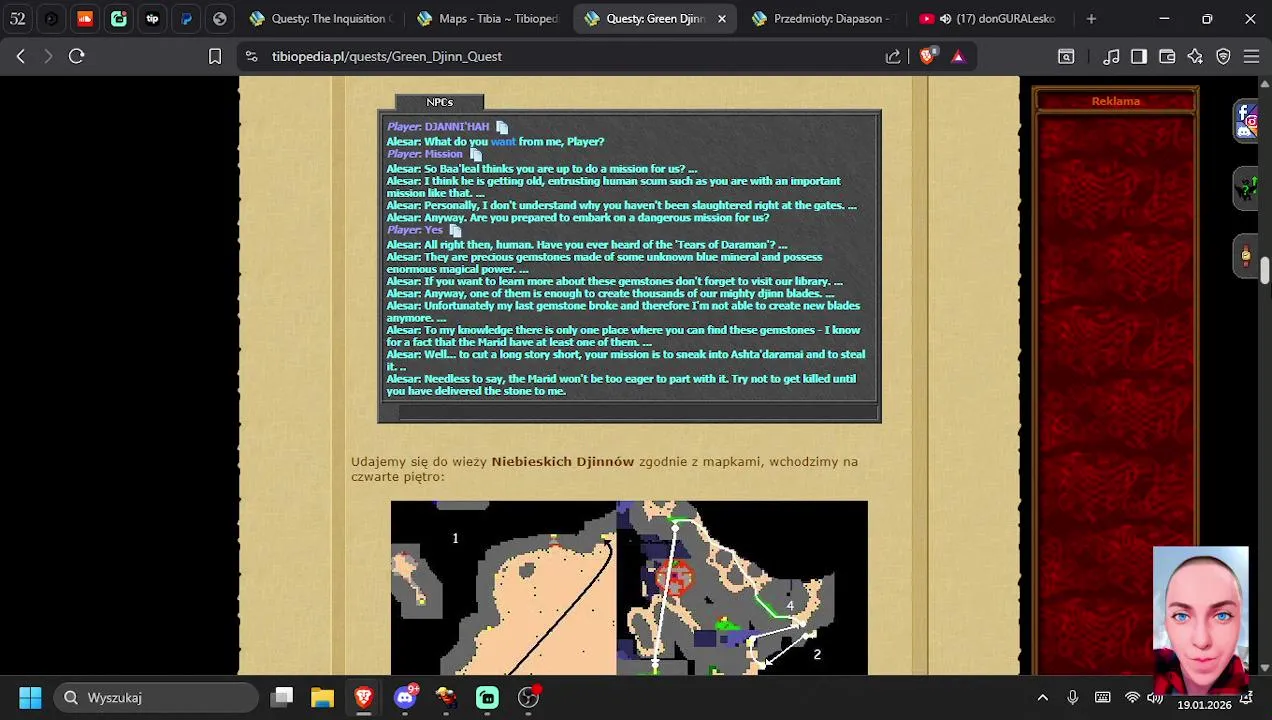
Task: Click the Niebieskich Djinnów bold text
Action: pos(562,461)
